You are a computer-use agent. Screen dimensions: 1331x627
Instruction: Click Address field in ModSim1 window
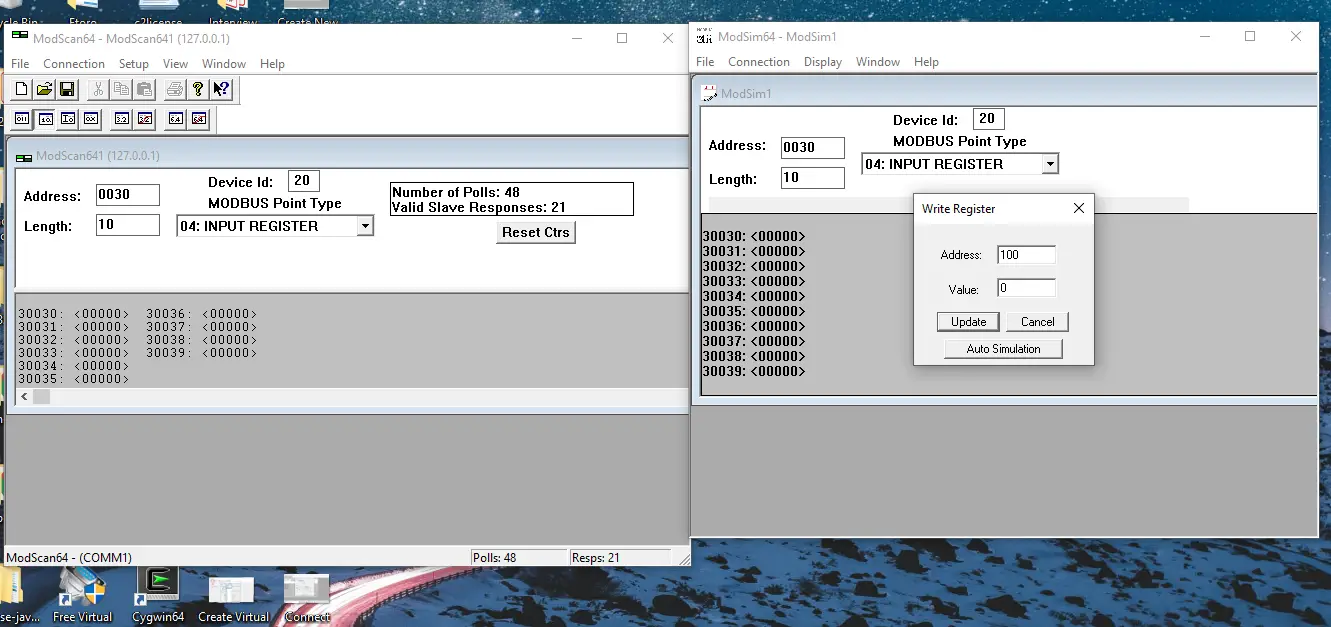pyautogui.click(x=813, y=147)
